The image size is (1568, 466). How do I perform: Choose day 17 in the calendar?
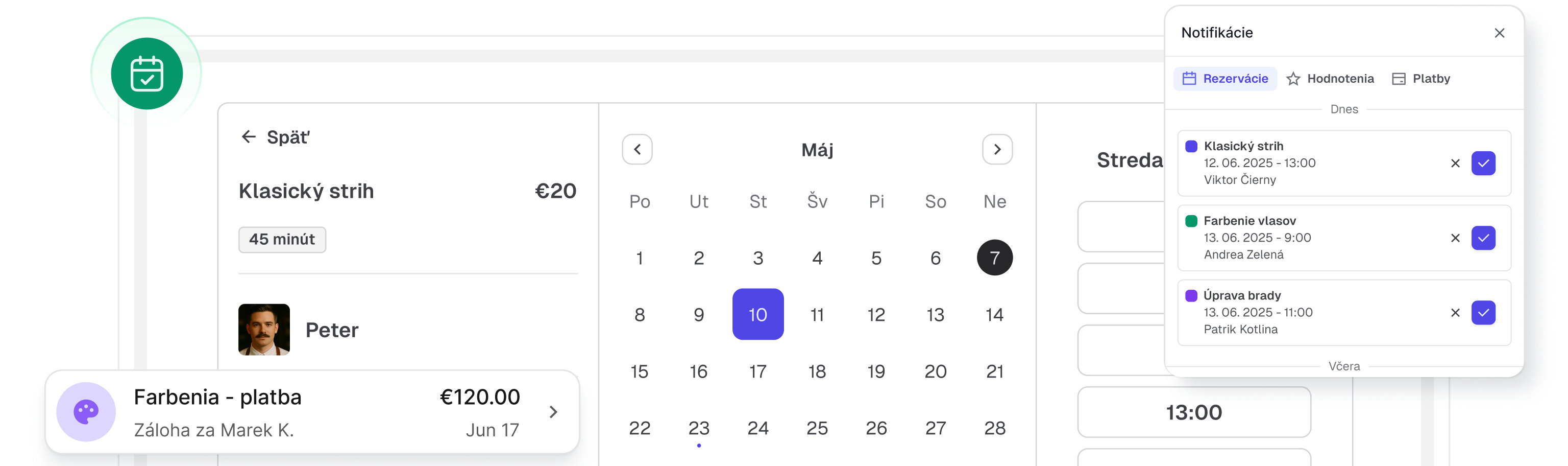pyautogui.click(x=758, y=371)
